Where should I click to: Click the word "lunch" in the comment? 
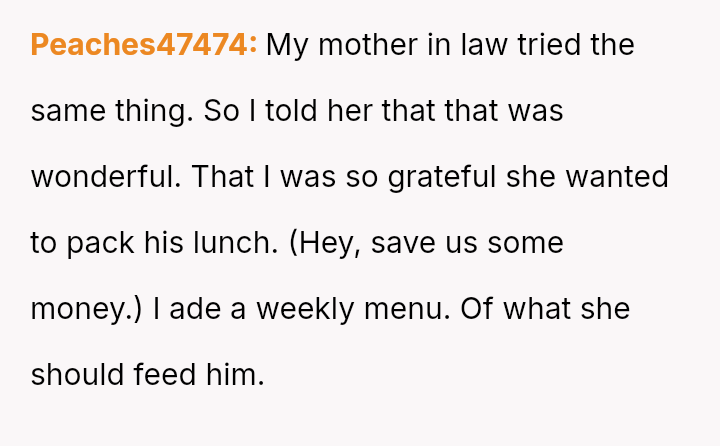coord(230,243)
